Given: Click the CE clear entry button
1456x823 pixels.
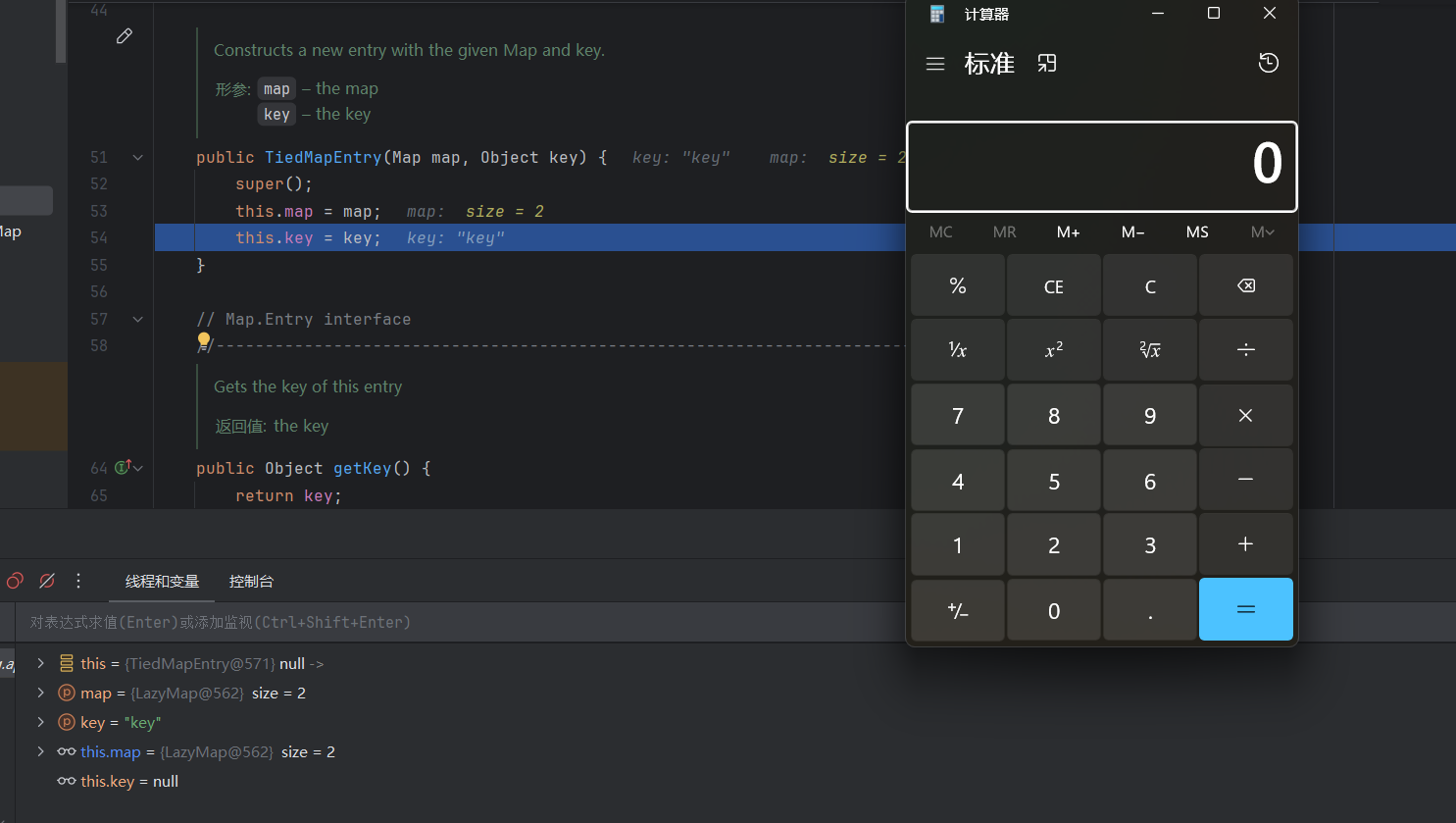Looking at the screenshot, I should 1053,286.
